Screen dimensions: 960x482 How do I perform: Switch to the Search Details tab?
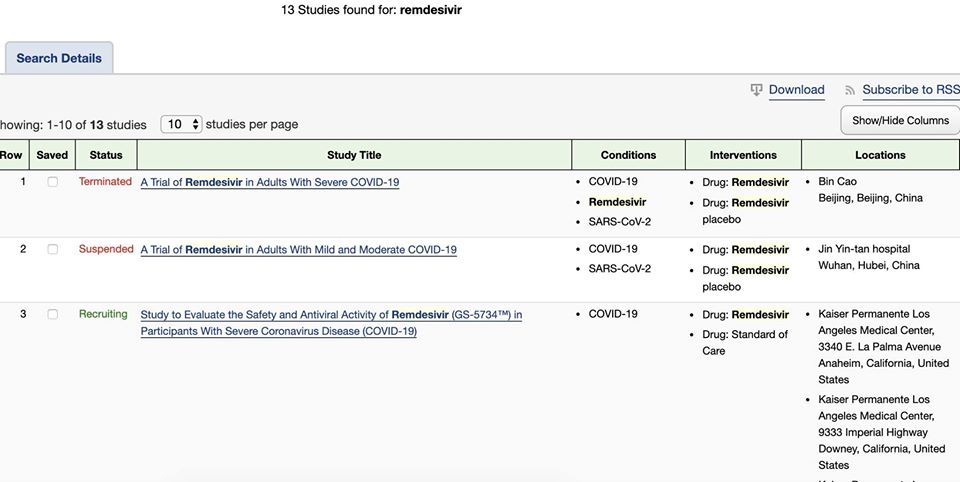[59, 58]
